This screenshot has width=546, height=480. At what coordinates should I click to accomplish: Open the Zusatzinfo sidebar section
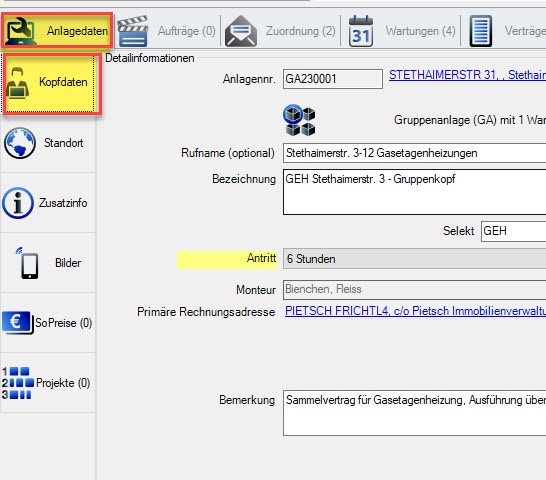click(x=48, y=203)
